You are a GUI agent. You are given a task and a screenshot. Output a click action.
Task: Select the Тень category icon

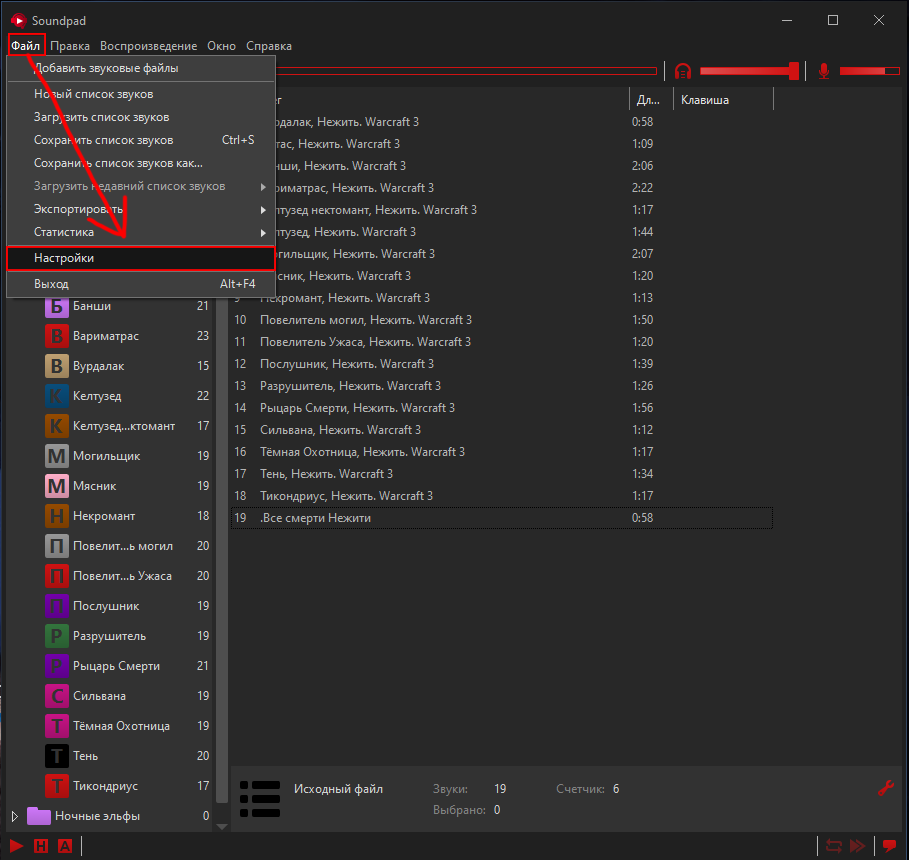tap(57, 756)
